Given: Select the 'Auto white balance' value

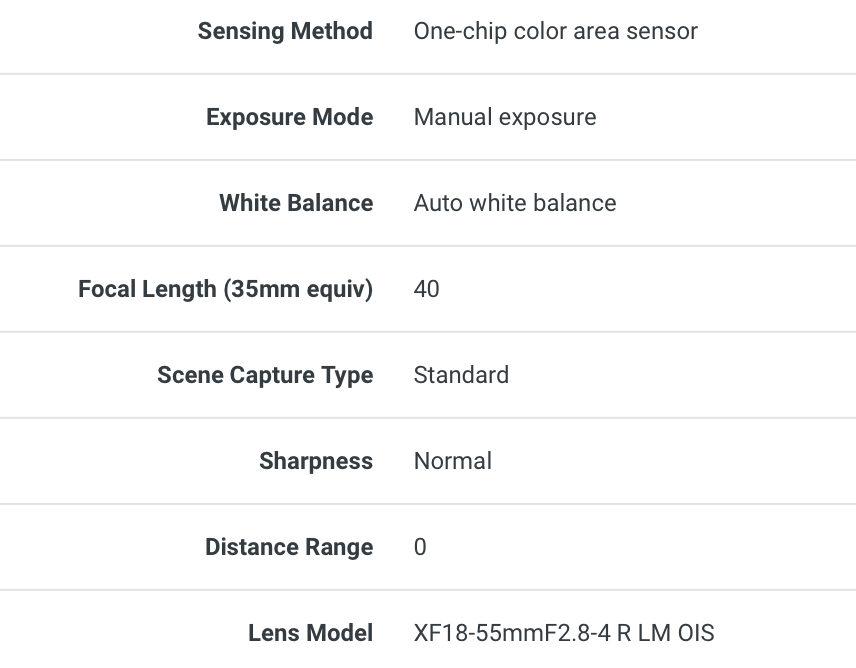Looking at the screenshot, I should click(514, 203).
